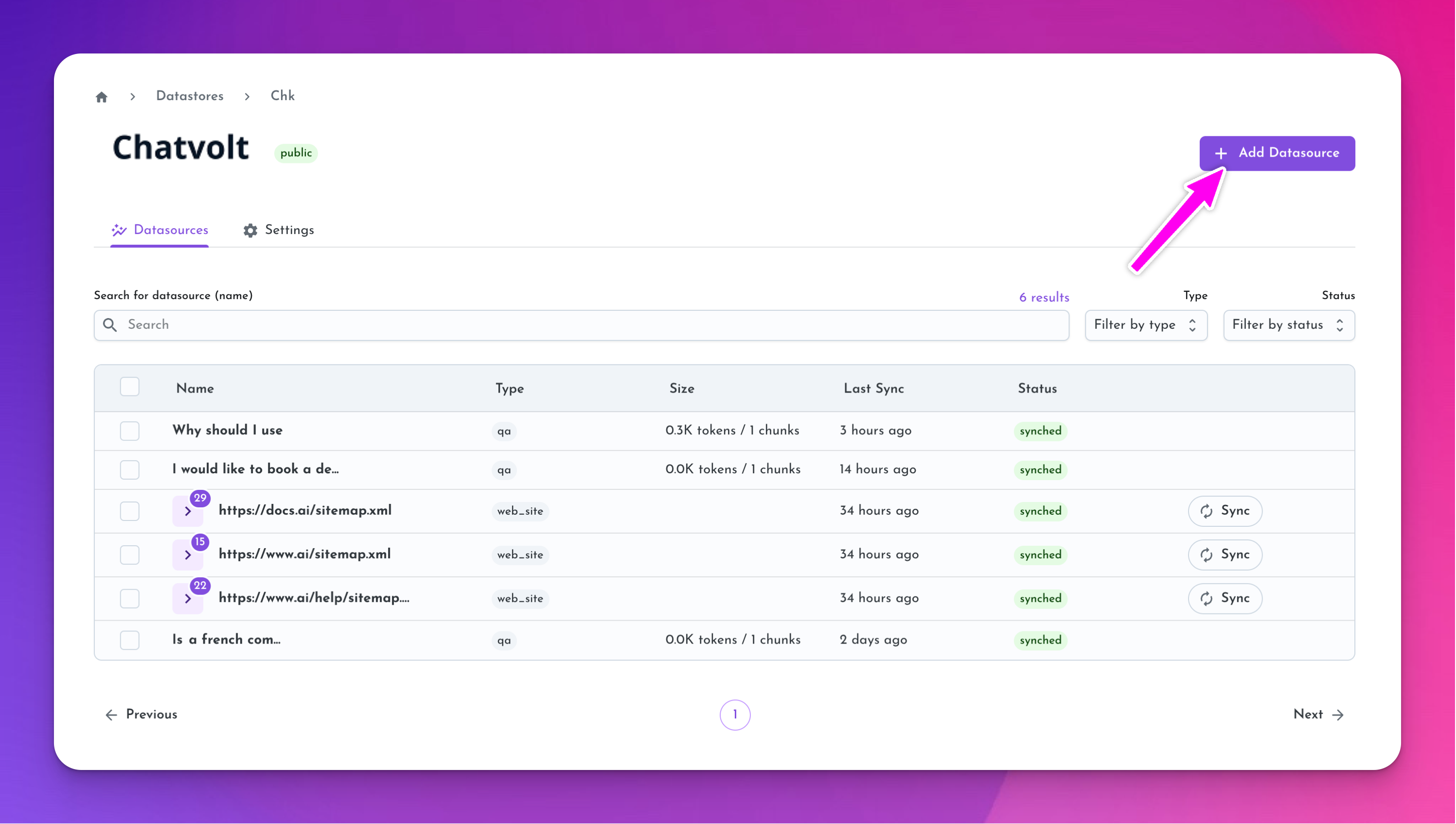1456x824 pixels.
Task: Click the left arrow icon beside Previous
Action: click(111, 715)
